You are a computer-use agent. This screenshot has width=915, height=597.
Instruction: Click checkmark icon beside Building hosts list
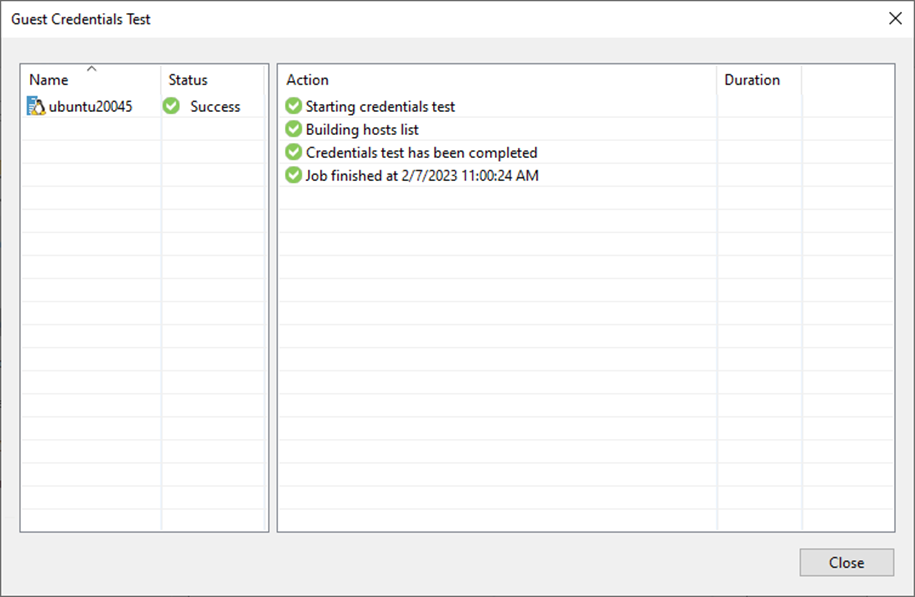tap(293, 129)
